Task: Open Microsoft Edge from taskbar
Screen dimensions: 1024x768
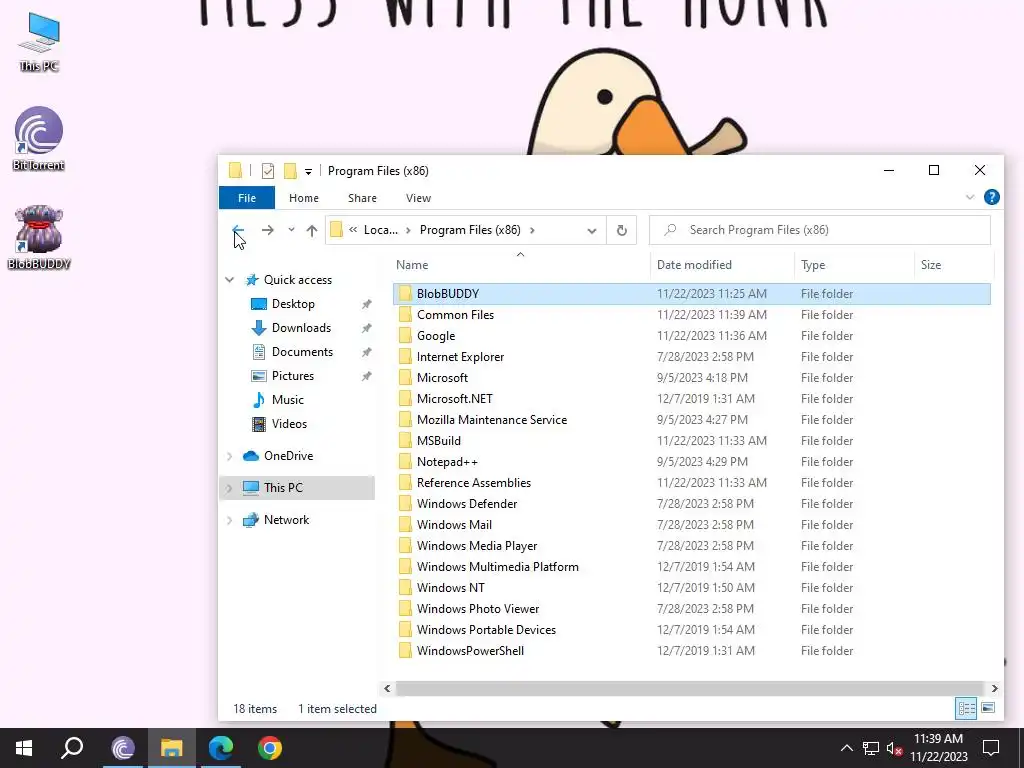Action: (221, 748)
